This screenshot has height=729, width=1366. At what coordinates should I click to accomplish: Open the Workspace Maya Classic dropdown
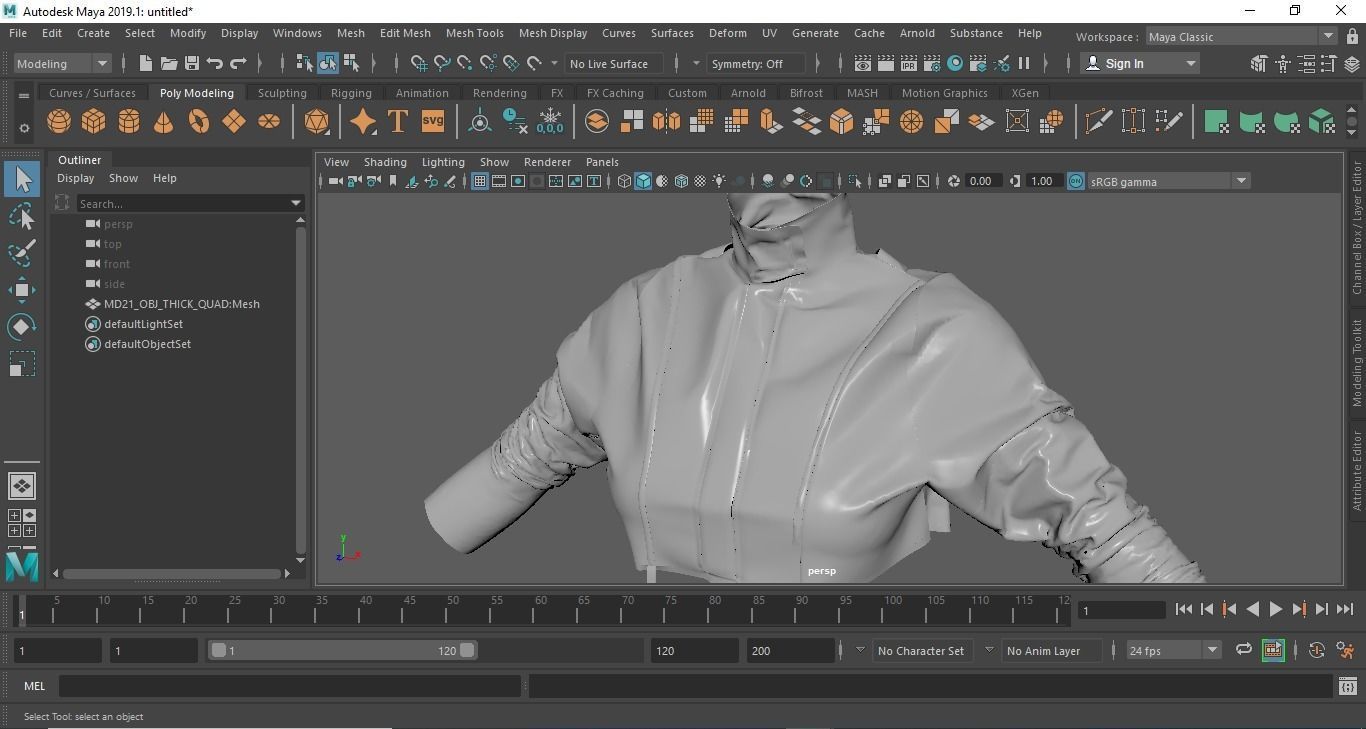pos(1240,37)
